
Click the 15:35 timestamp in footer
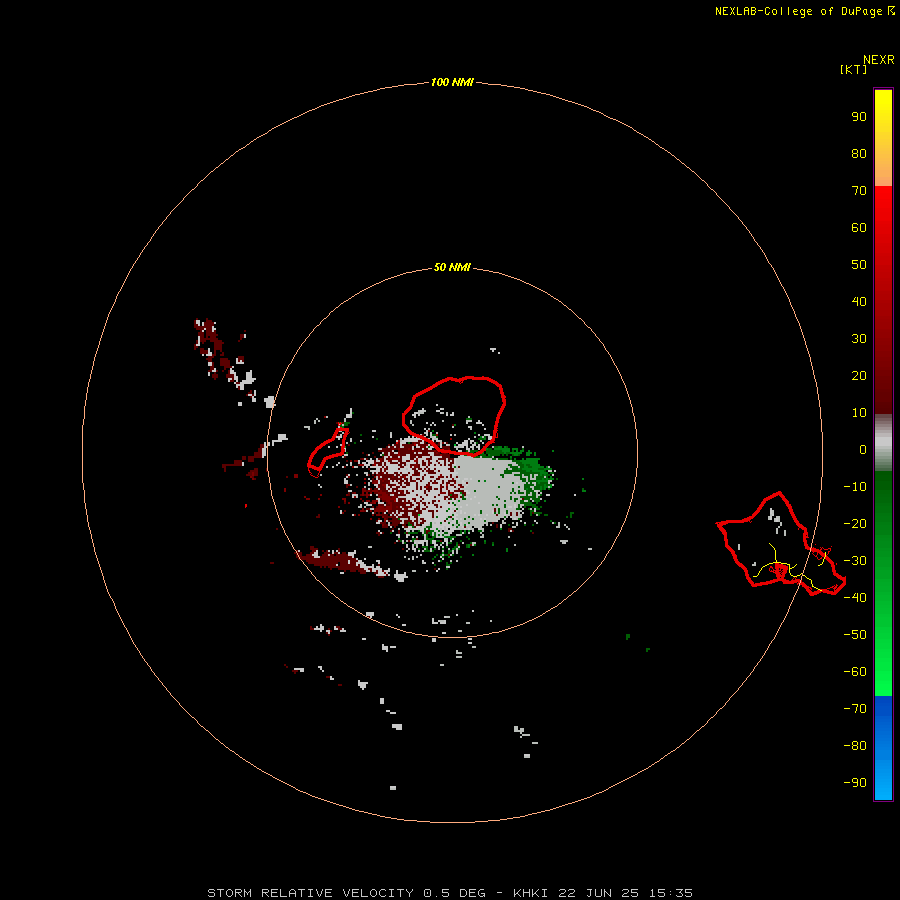click(671, 893)
